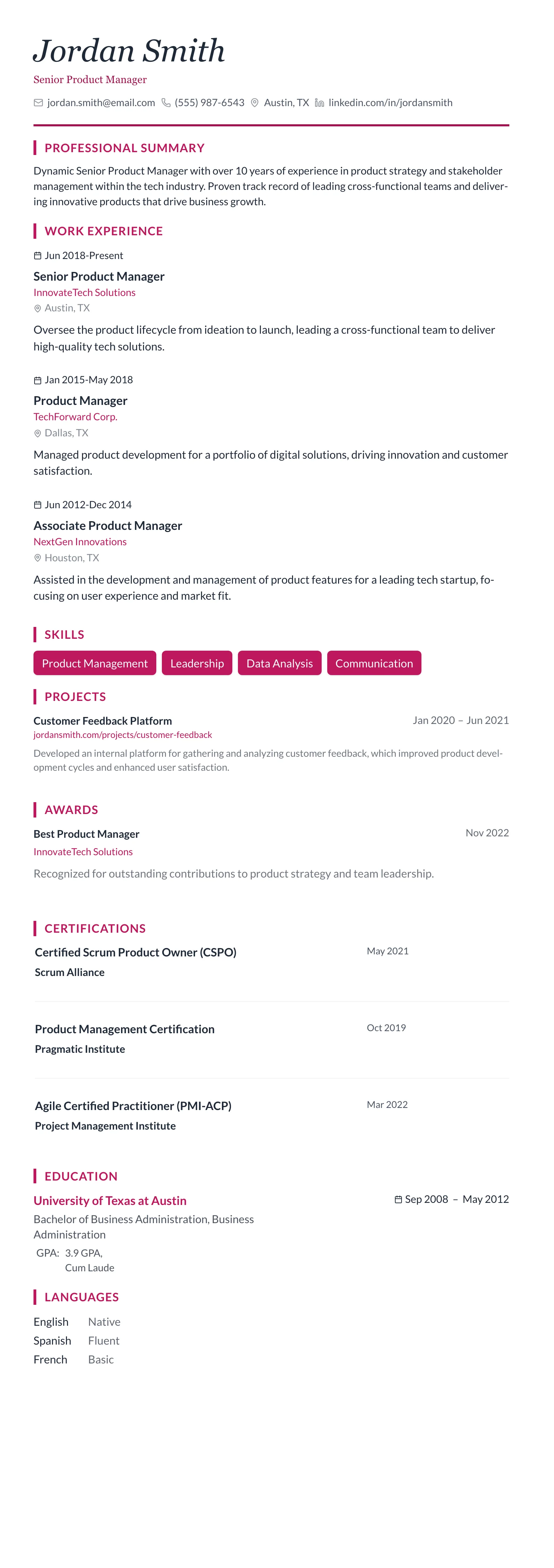Click calendar icon next to Jun 2018-Present
Screen dimensions: 554x1568
pos(38,256)
